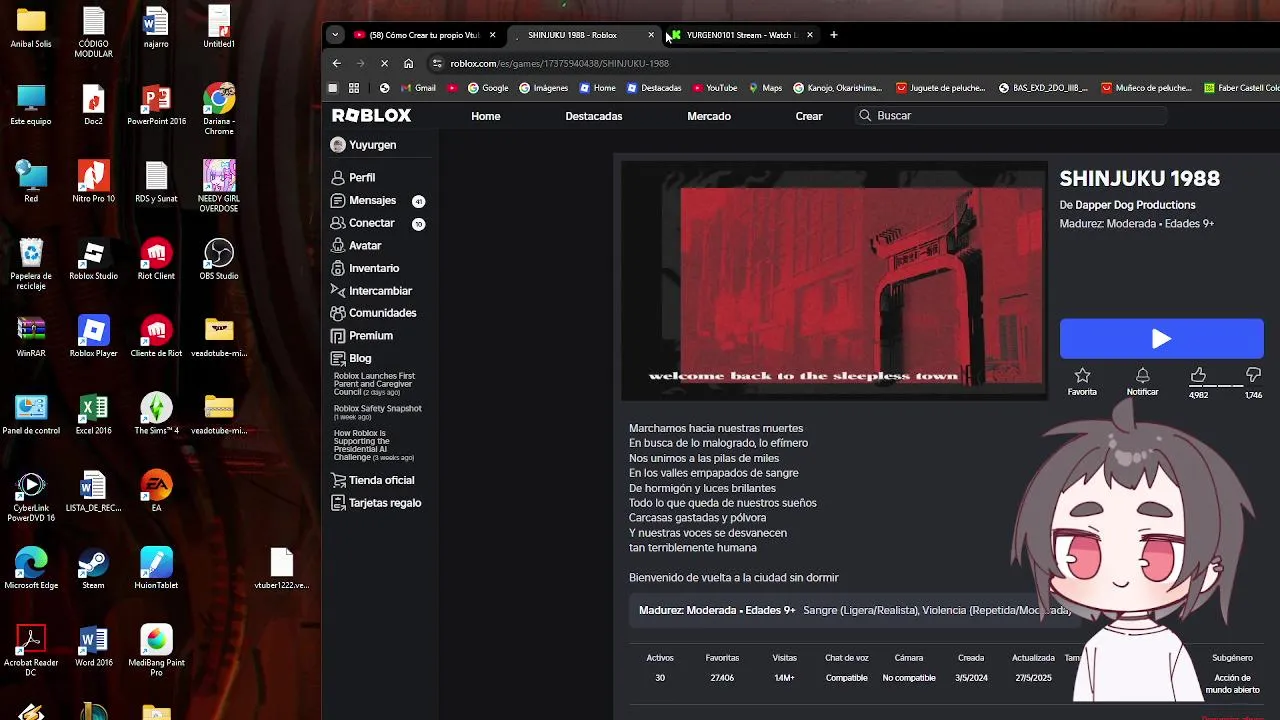Open the Papelera de reciclaje icon

click(31, 264)
